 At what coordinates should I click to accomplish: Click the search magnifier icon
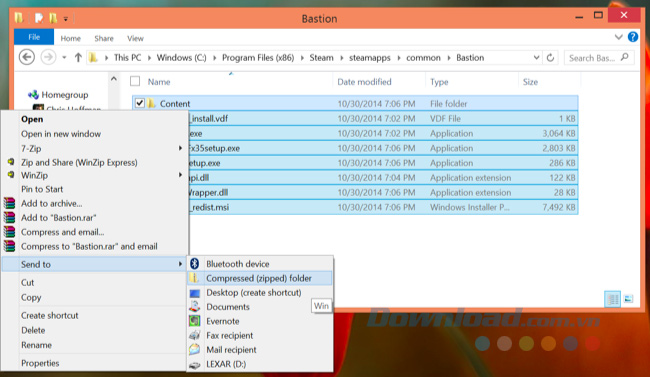coord(625,58)
